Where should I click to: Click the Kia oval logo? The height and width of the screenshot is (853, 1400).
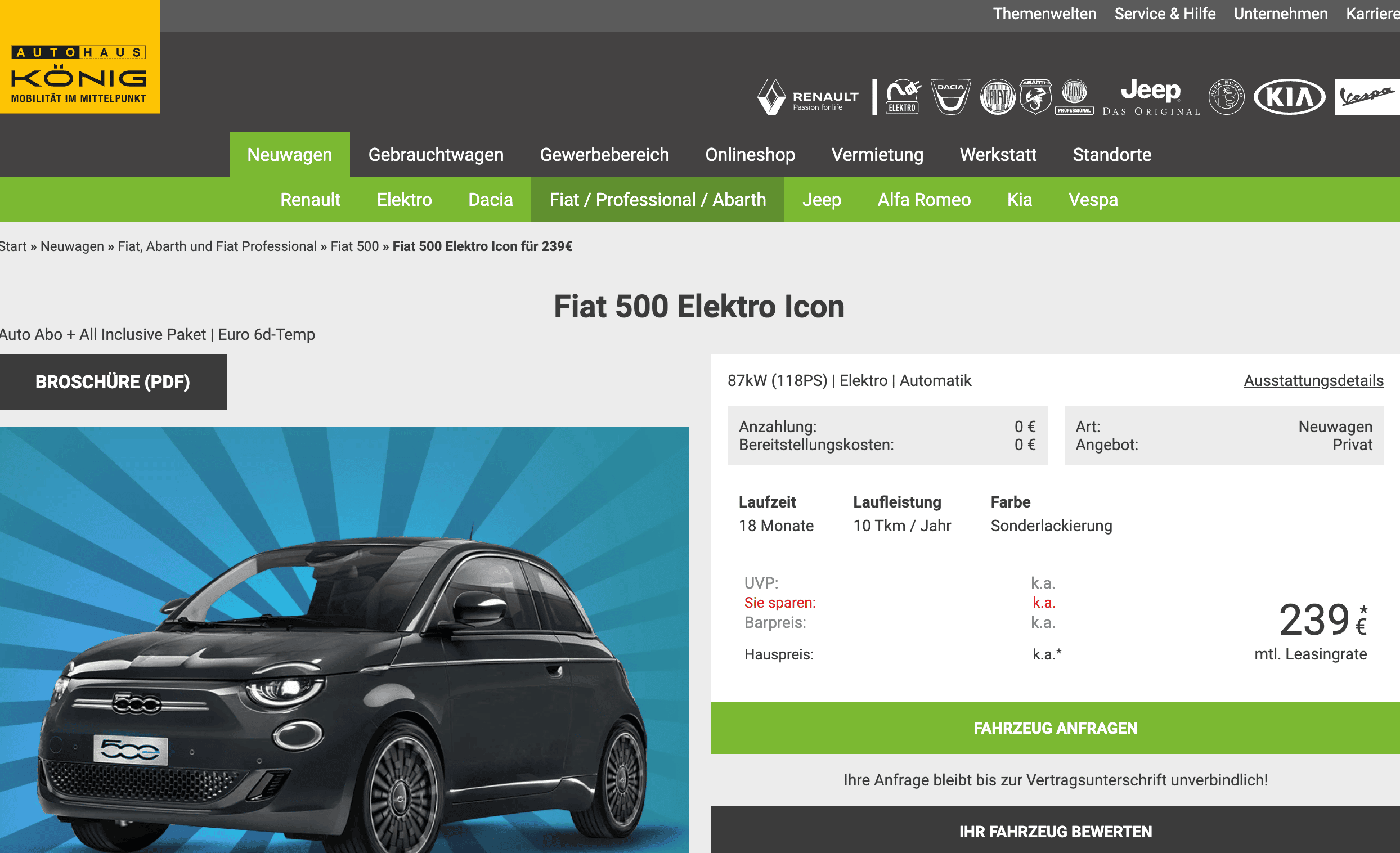(x=1289, y=97)
